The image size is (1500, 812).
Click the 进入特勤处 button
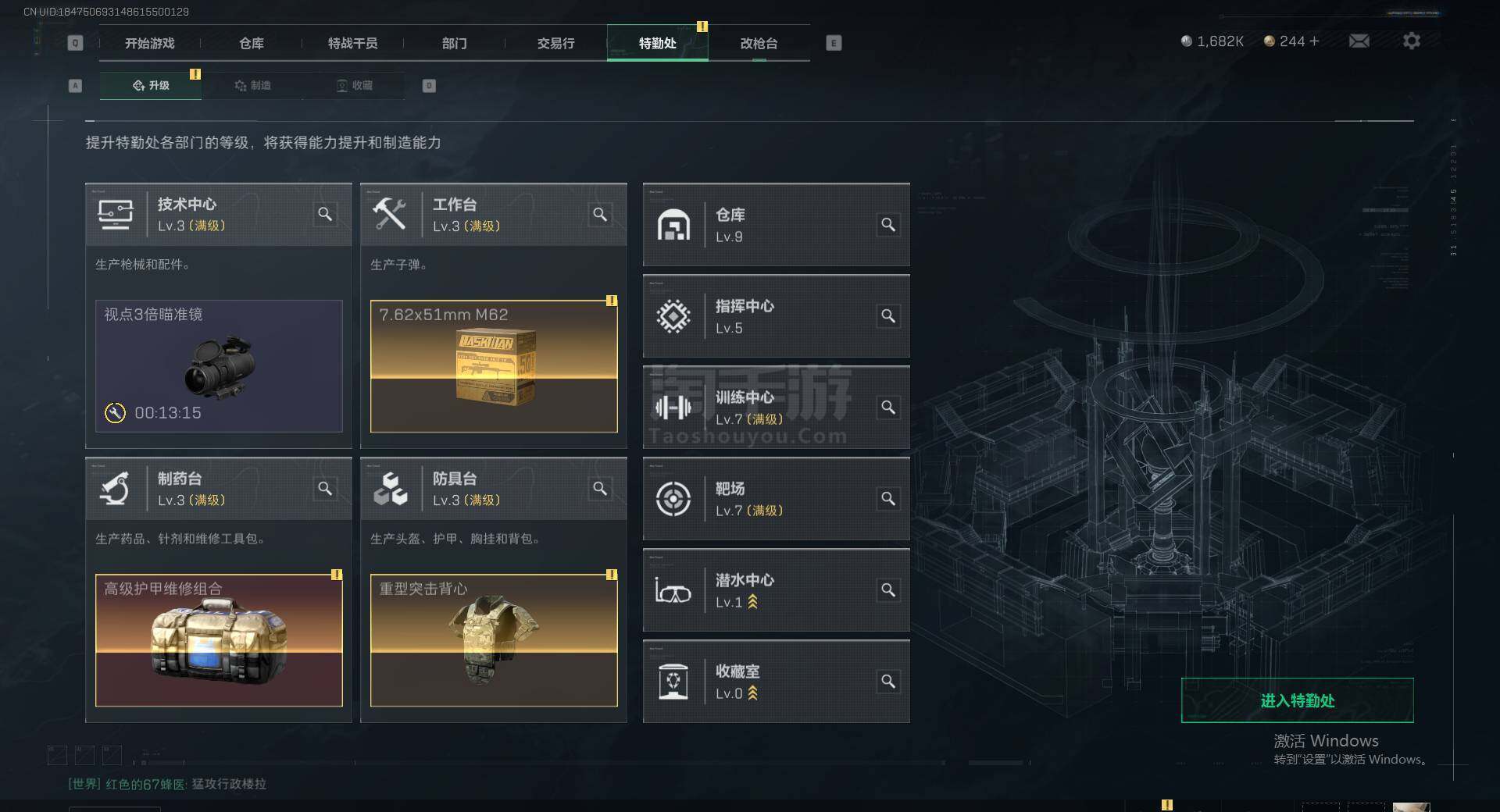pos(1298,700)
